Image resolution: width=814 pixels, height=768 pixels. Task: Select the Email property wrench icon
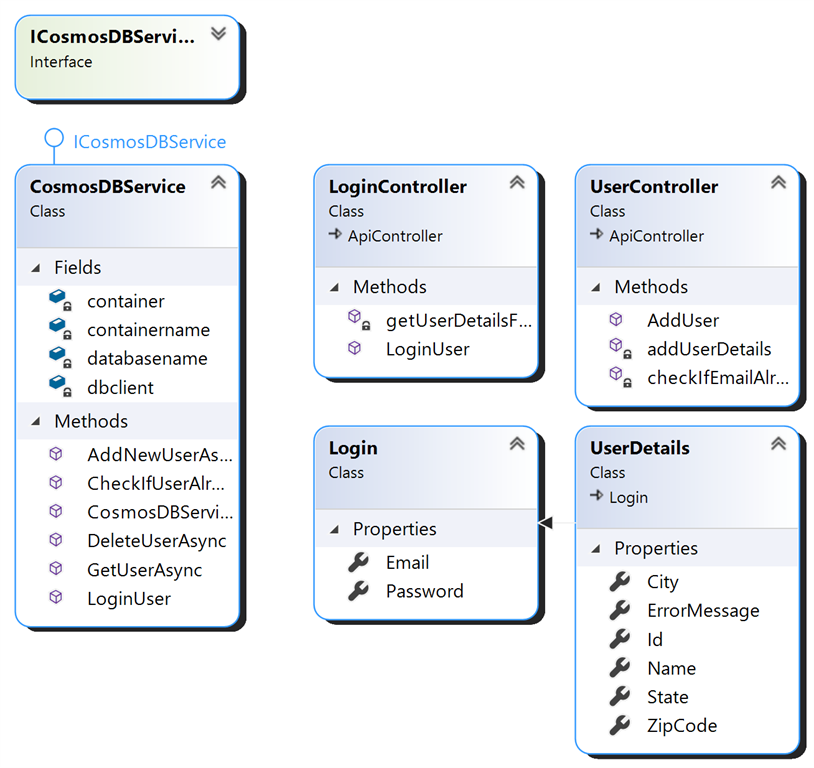359,562
